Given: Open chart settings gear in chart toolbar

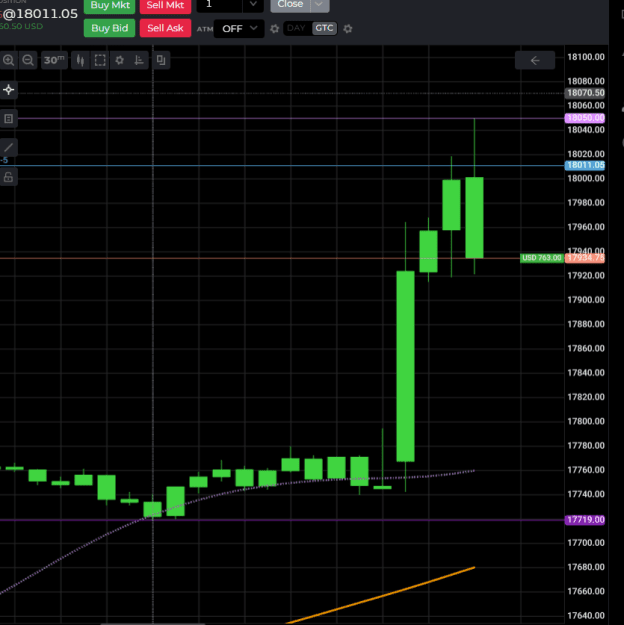Looking at the screenshot, I should tap(119, 60).
